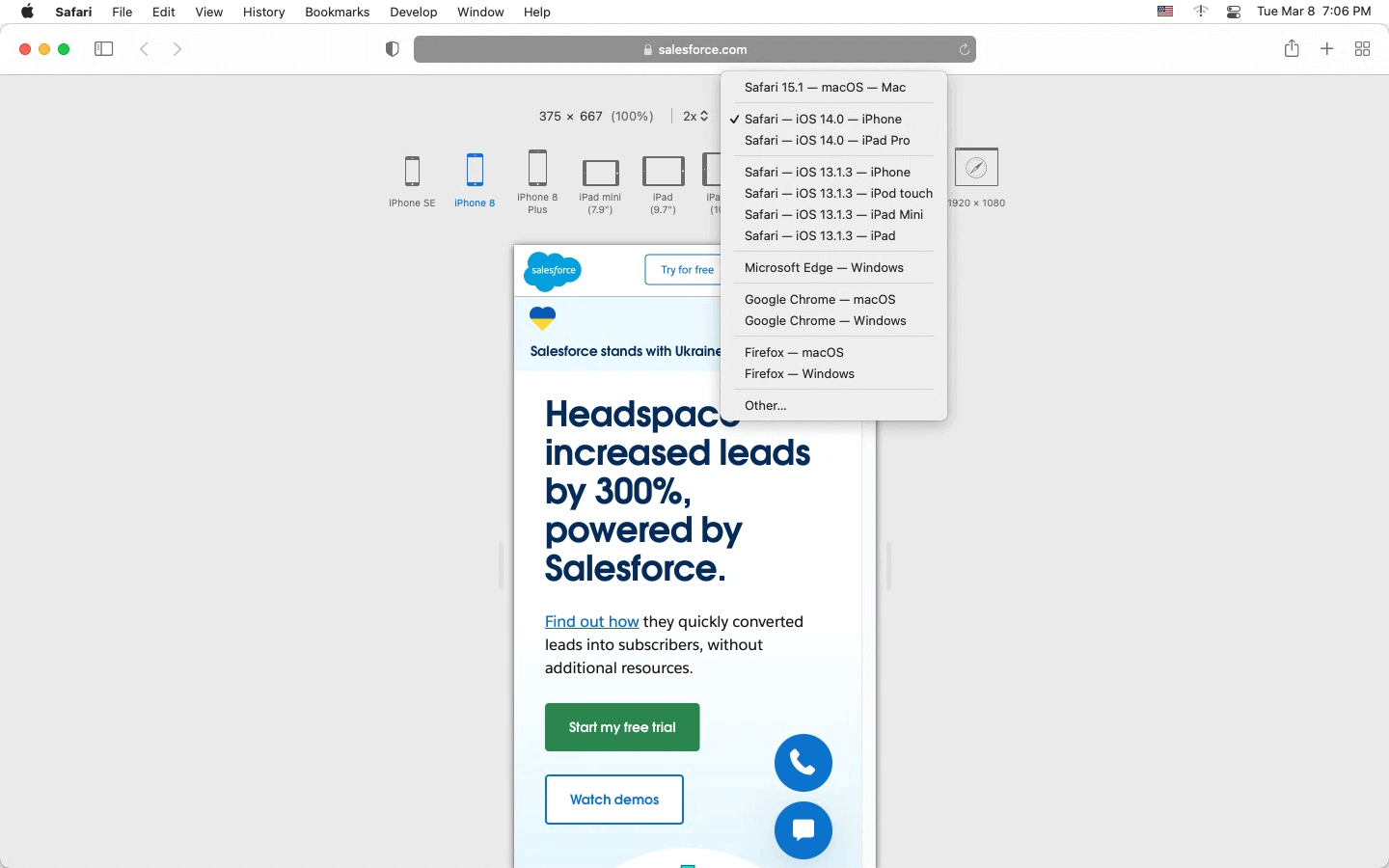The height and width of the screenshot is (868, 1389).
Task: Open the Develop menu
Action: 414,13
